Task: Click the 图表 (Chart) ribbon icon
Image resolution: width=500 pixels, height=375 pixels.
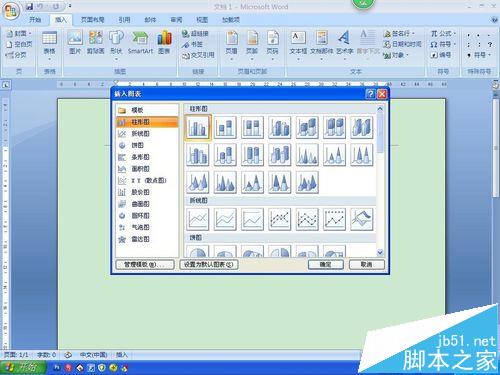Action: click(164, 42)
